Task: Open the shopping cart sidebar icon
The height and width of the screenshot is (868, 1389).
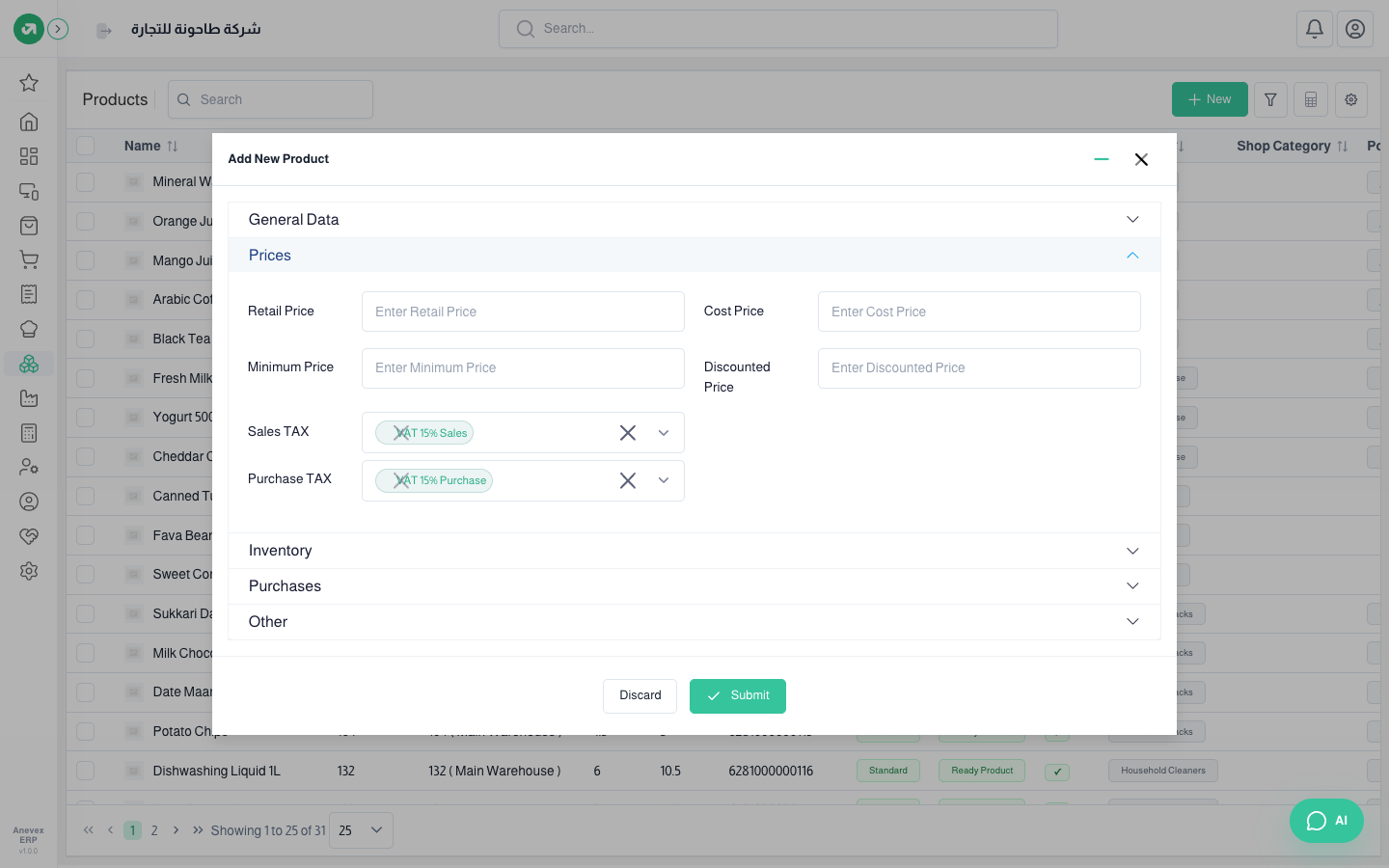Action: point(29,259)
